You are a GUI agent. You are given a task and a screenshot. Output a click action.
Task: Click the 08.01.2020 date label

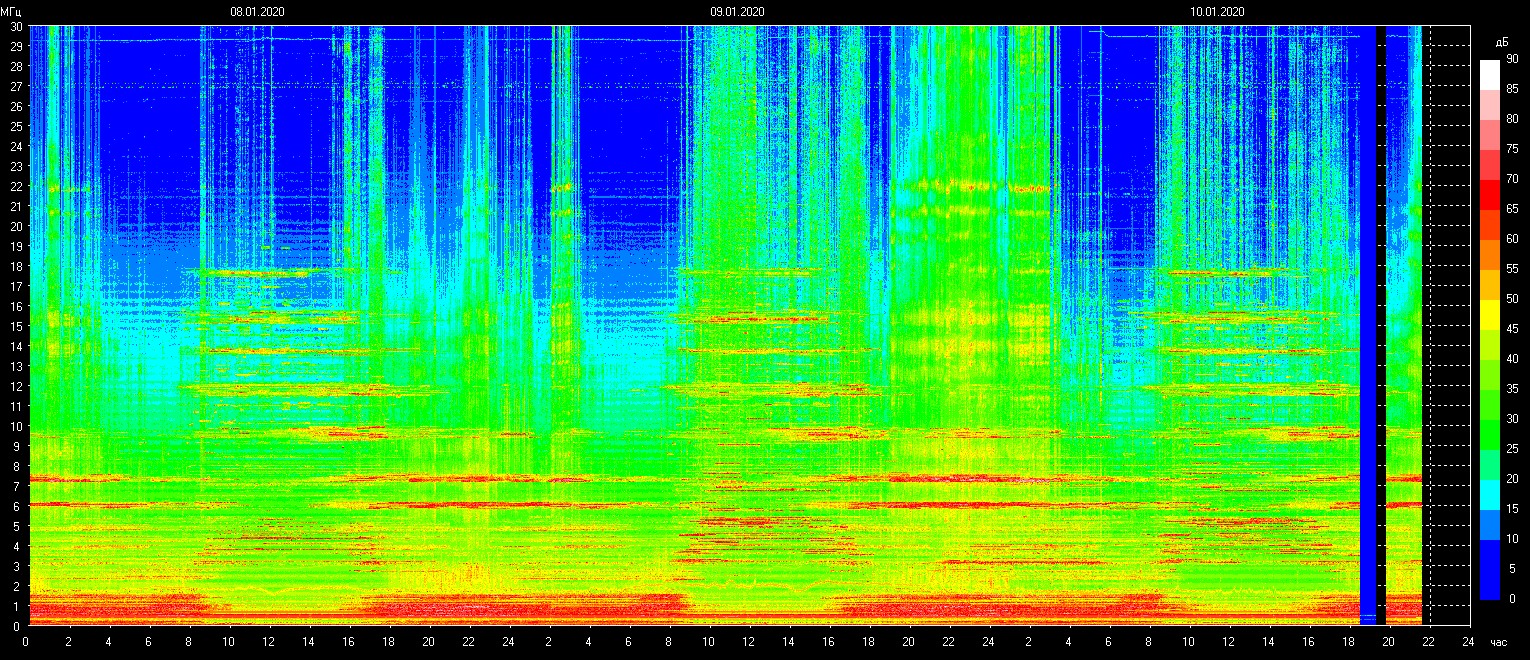(257, 12)
